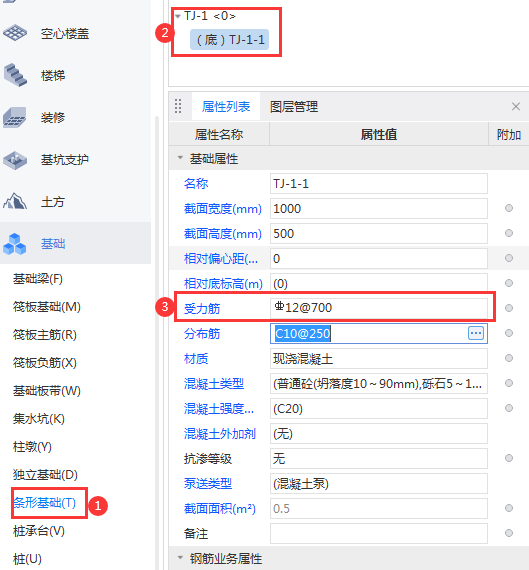Click the empty 备注 value field
This screenshot has height=570, width=529.
tap(378, 534)
